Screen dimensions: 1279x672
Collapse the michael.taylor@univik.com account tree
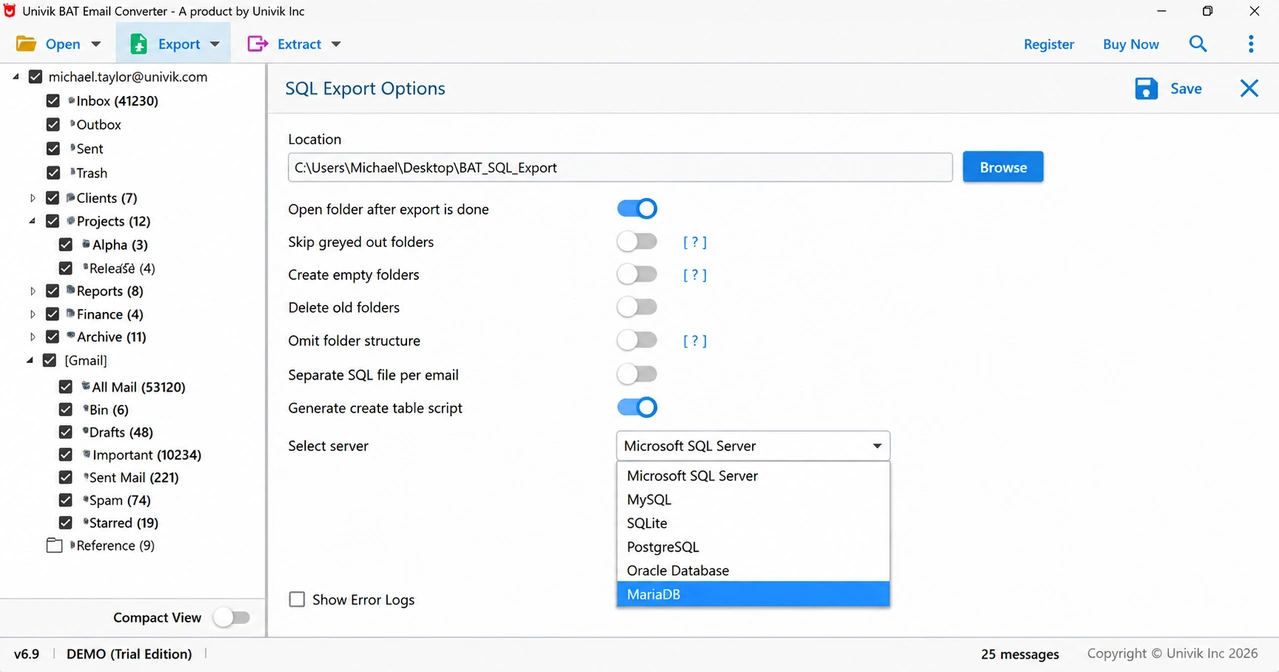coord(17,77)
